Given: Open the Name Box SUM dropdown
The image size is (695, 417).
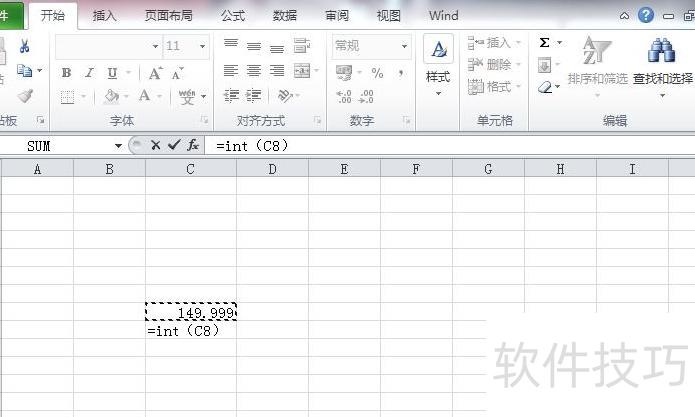Looking at the screenshot, I should tap(118, 145).
